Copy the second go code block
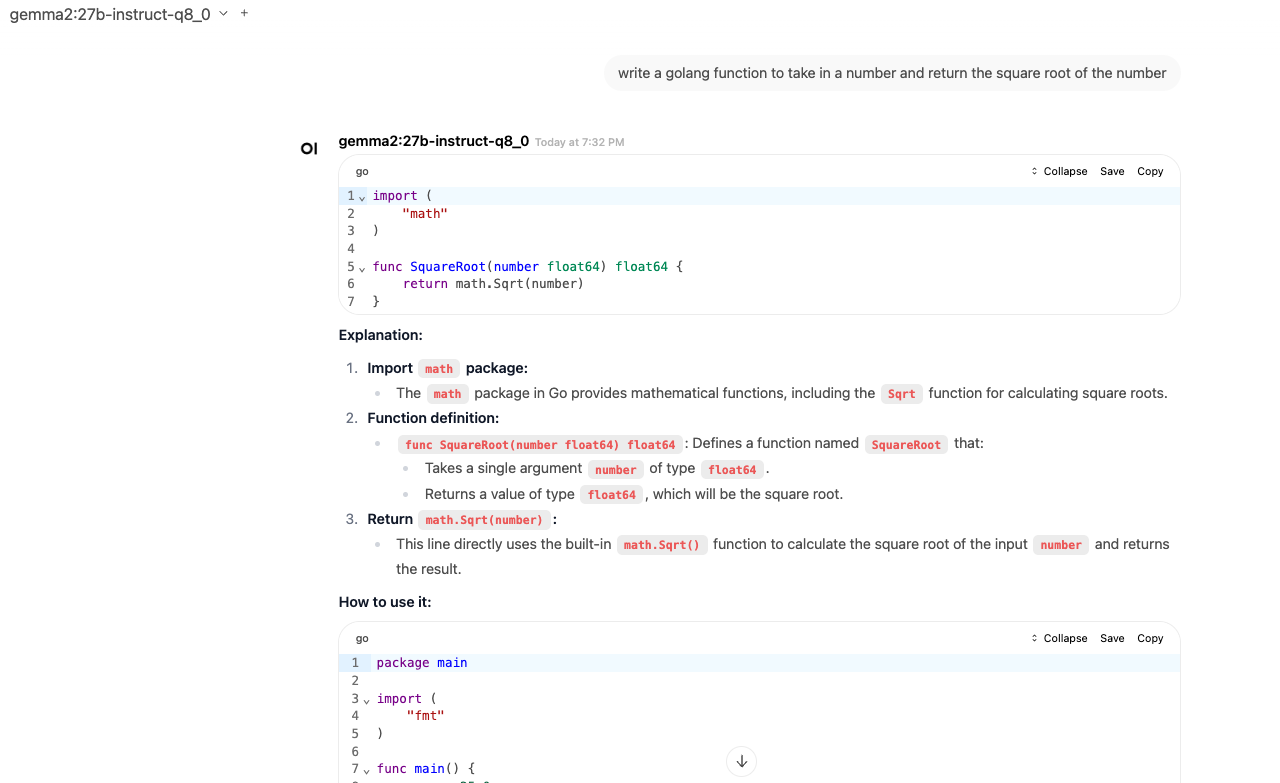Viewport: 1280px width, 783px height. (x=1150, y=638)
